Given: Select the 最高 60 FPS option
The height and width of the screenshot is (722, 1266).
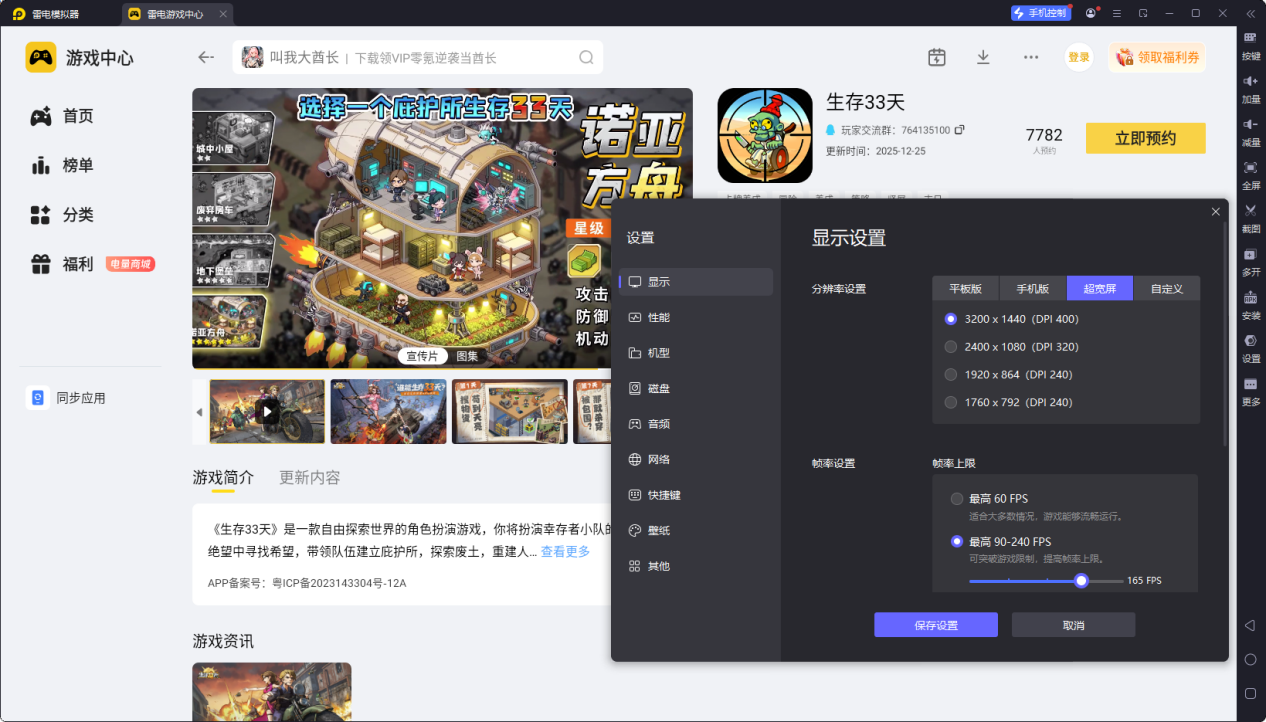Looking at the screenshot, I should tap(957, 499).
